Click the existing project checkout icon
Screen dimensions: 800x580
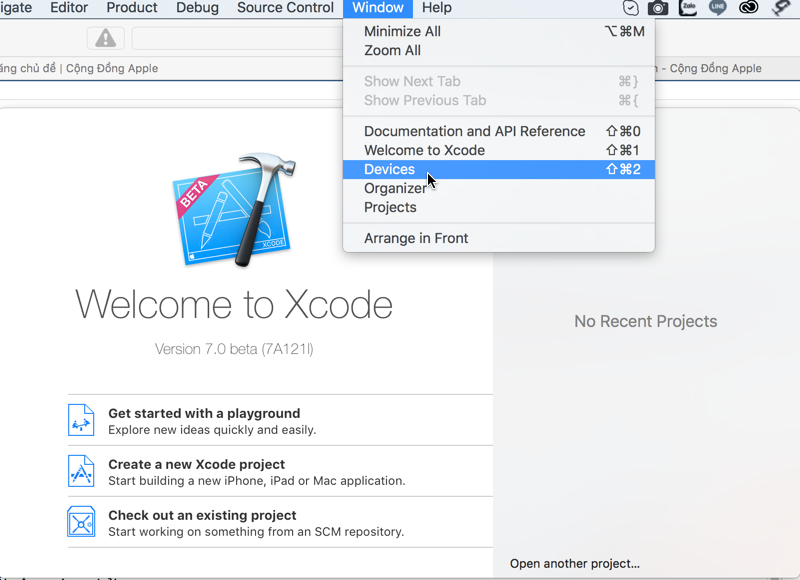coord(81,522)
